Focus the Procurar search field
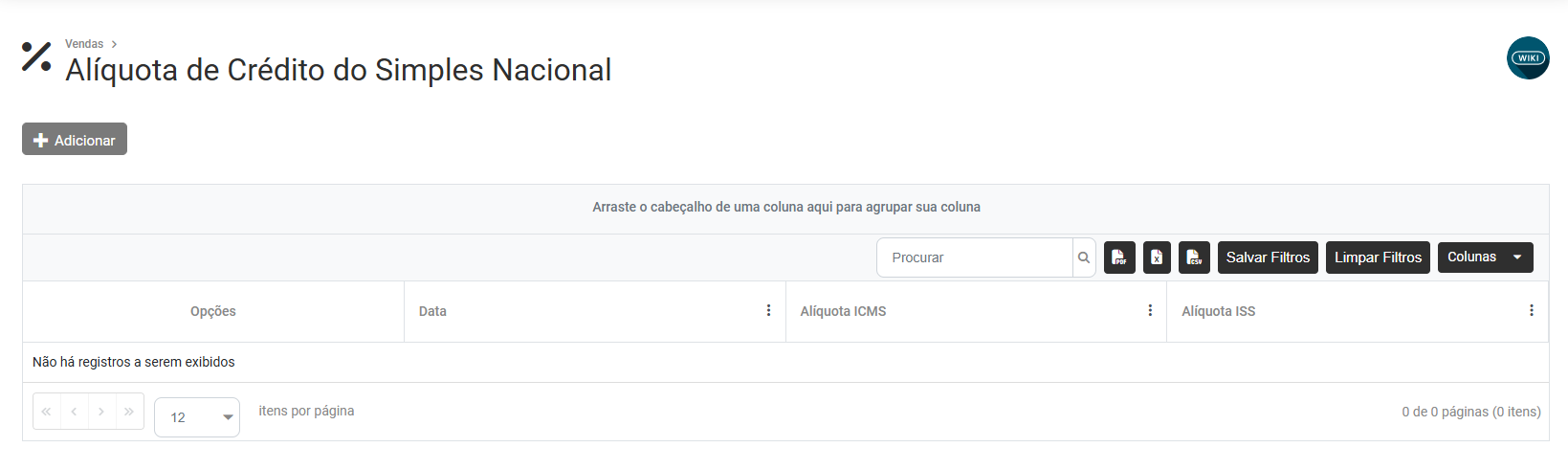The height and width of the screenshot is (470, 1568). click(974, 257)
